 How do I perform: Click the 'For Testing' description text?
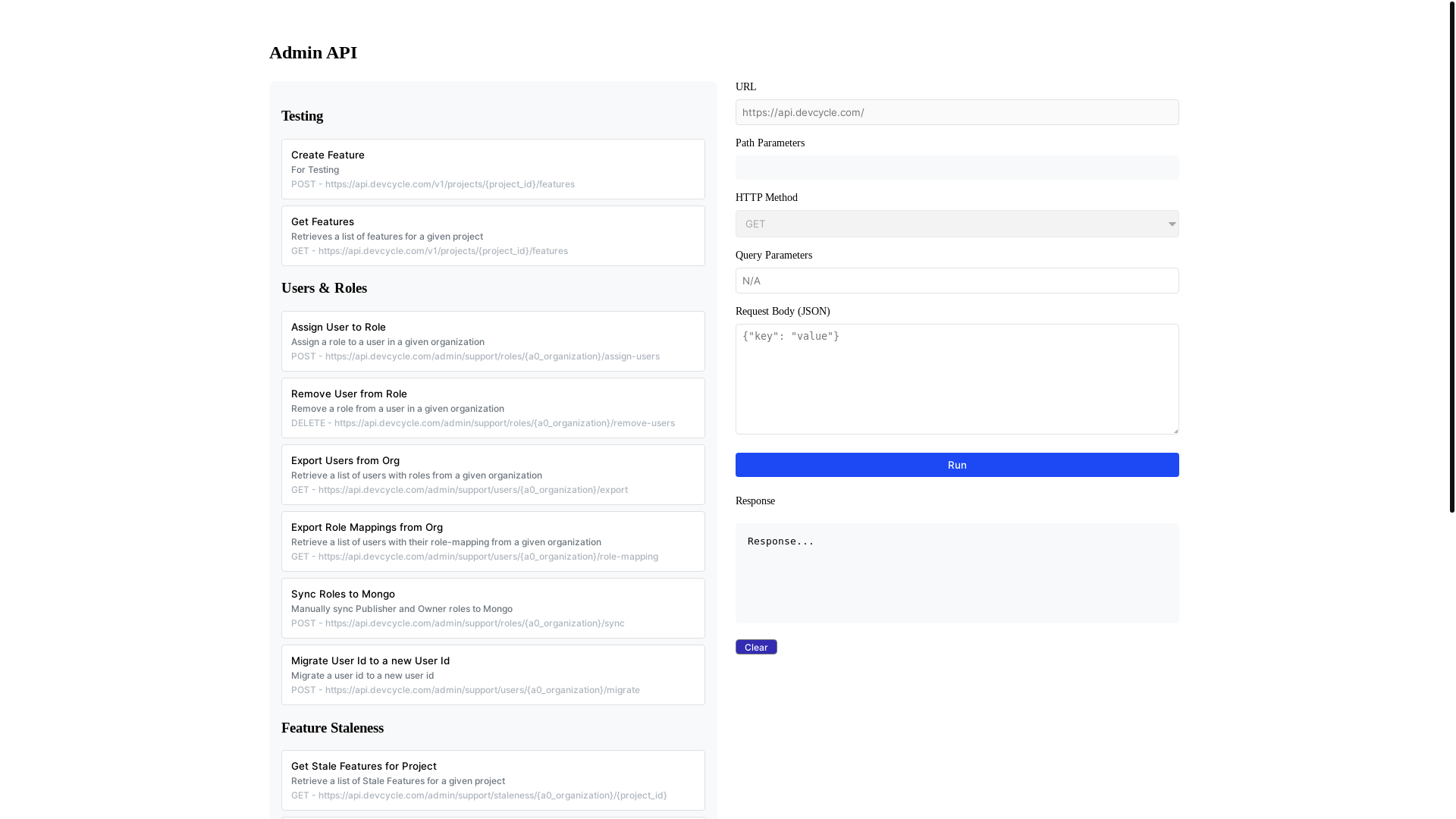point(315,170)
